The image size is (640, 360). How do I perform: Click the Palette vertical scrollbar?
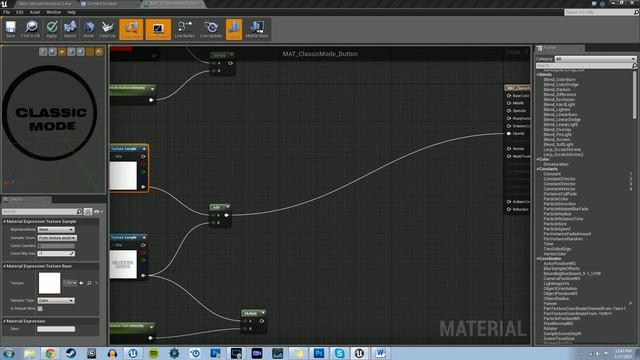pos(635,95)
